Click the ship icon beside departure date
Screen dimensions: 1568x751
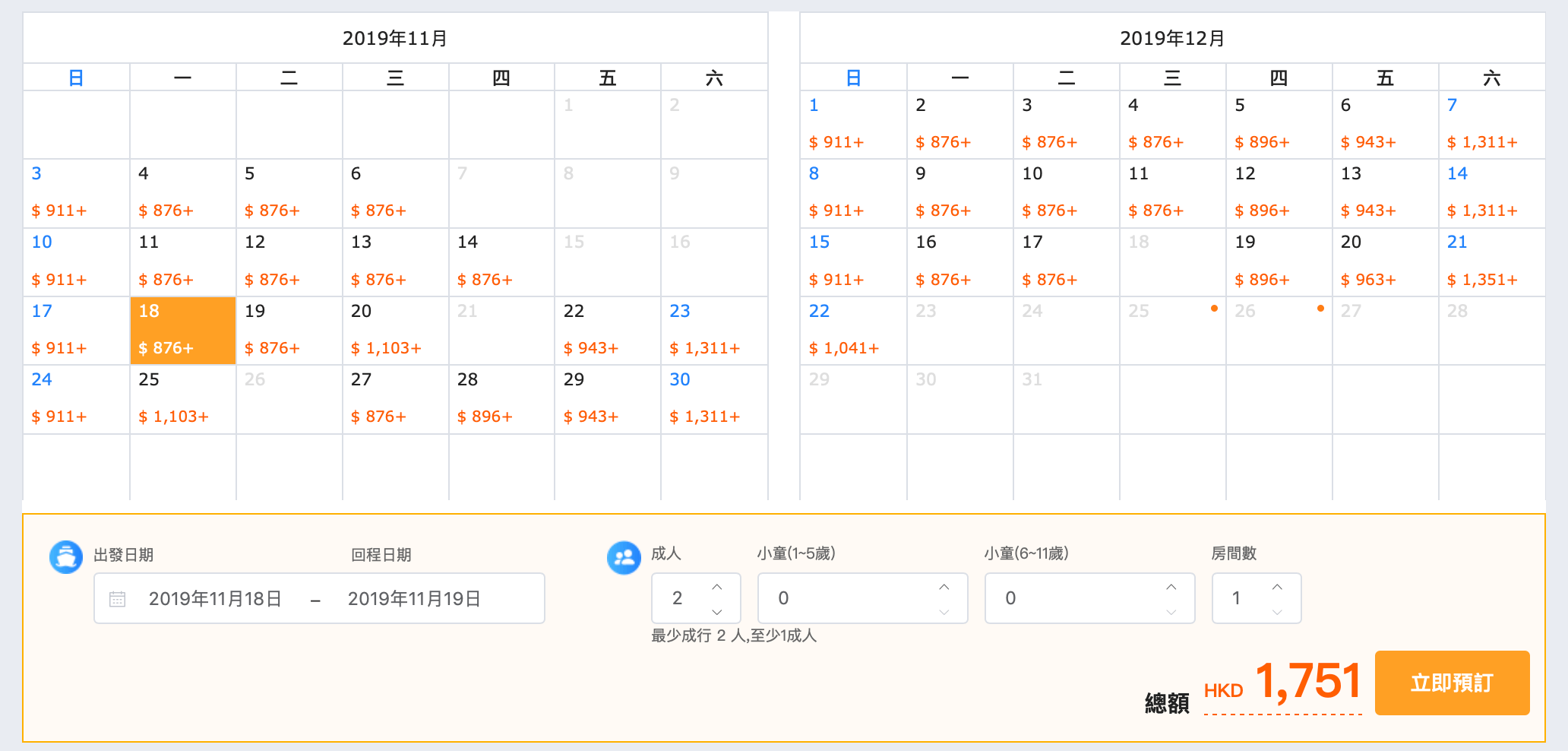coord(66,557)
